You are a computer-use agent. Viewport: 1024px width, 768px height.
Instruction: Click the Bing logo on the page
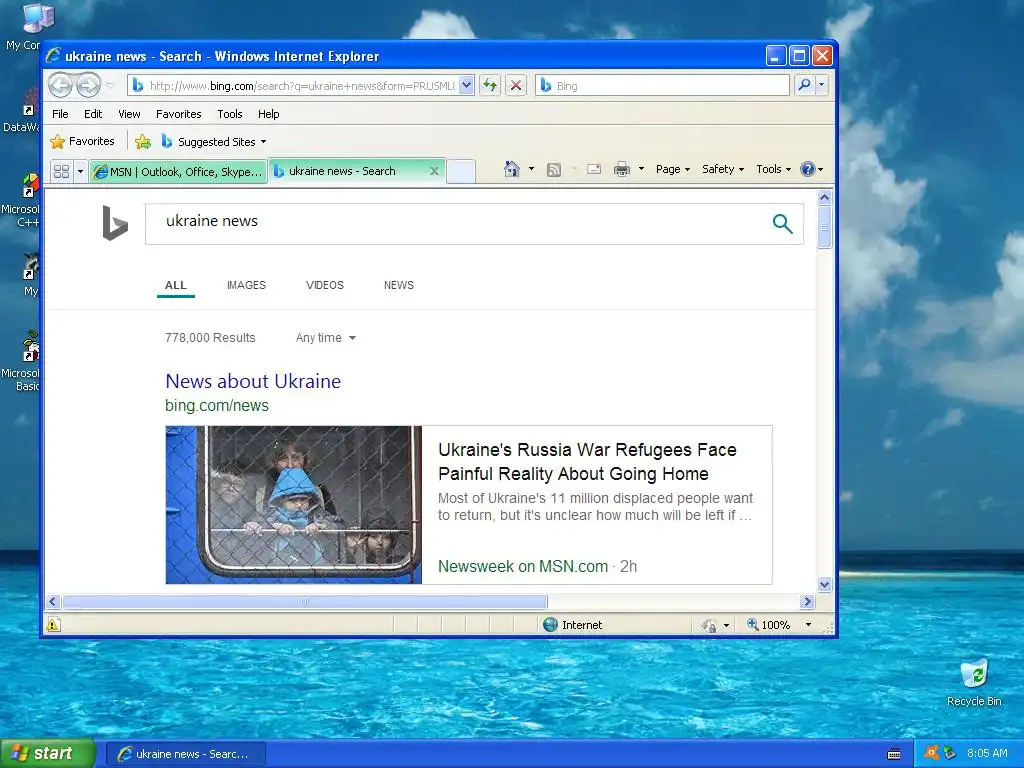[x=115, y=223]
